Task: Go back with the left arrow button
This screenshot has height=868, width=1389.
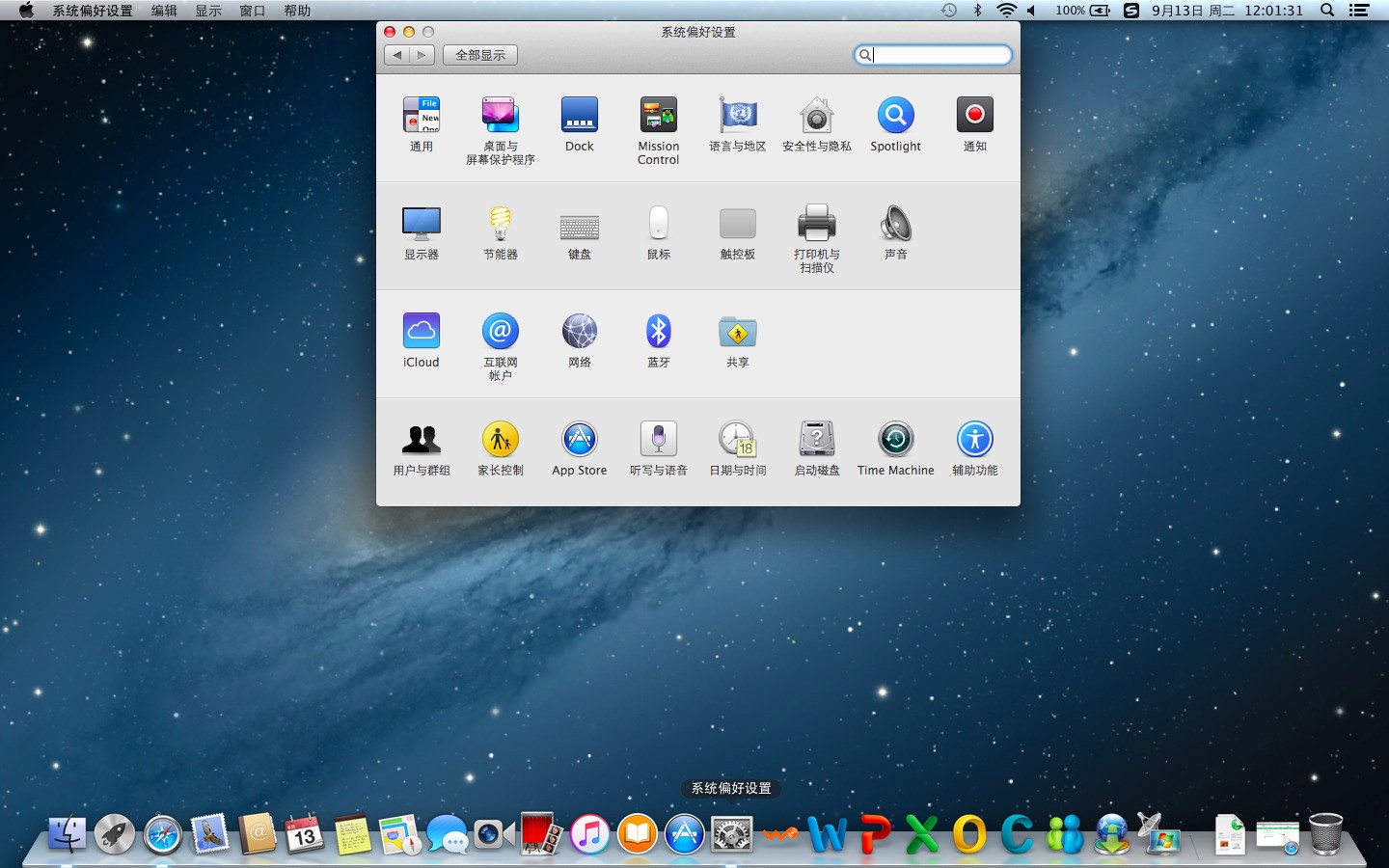Action: (396, 55)
